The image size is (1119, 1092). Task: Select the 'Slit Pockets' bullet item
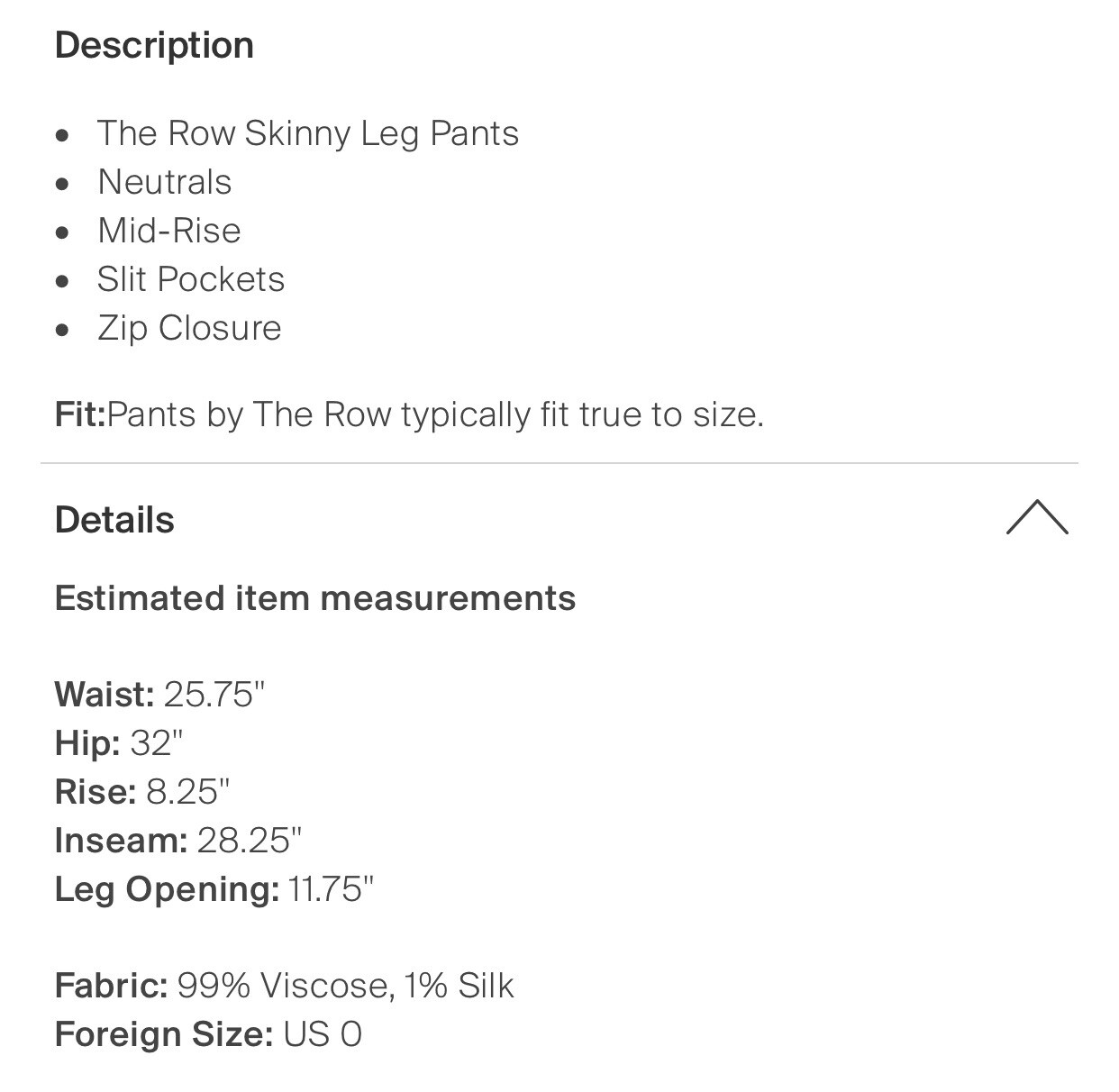tap(191, 279)
